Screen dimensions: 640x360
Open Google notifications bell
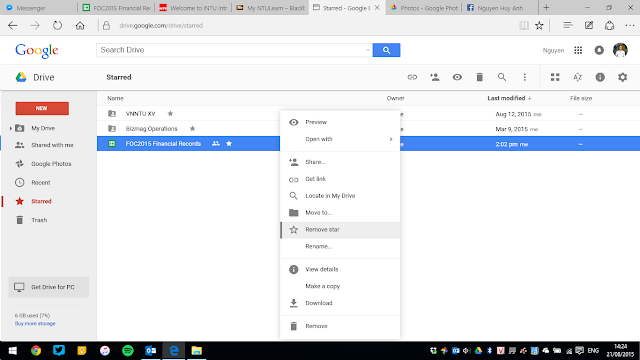(x=599, y=50)
